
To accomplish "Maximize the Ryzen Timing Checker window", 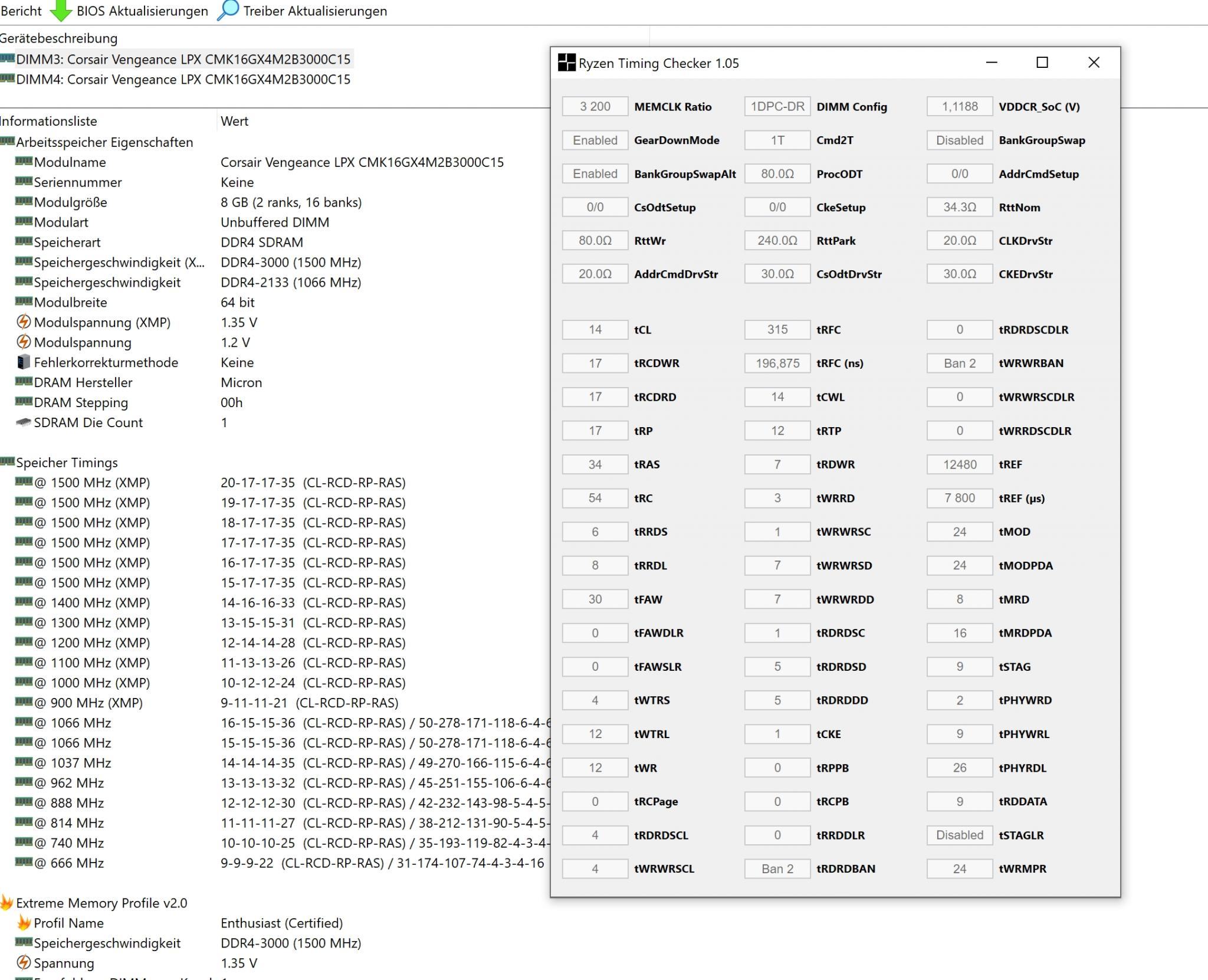I will 1042,63.
